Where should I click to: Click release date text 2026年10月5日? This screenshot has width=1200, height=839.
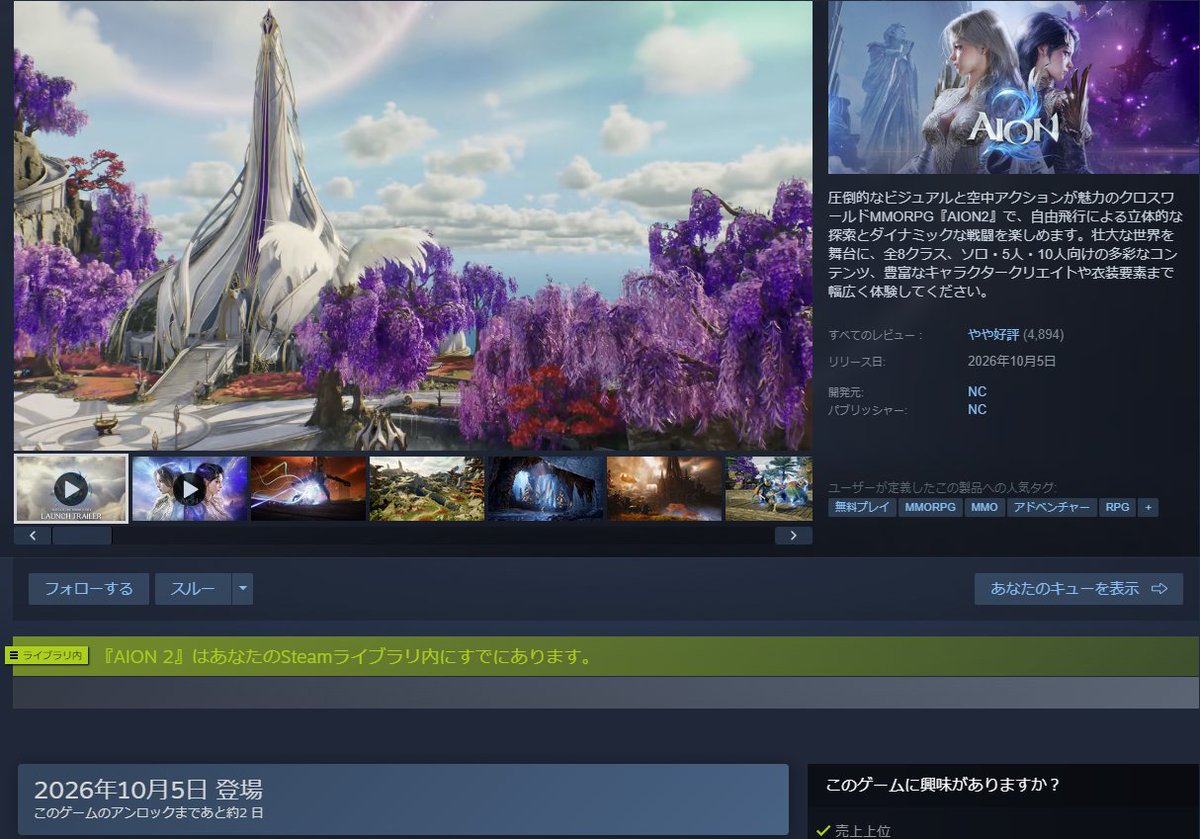coord(1012,361)
